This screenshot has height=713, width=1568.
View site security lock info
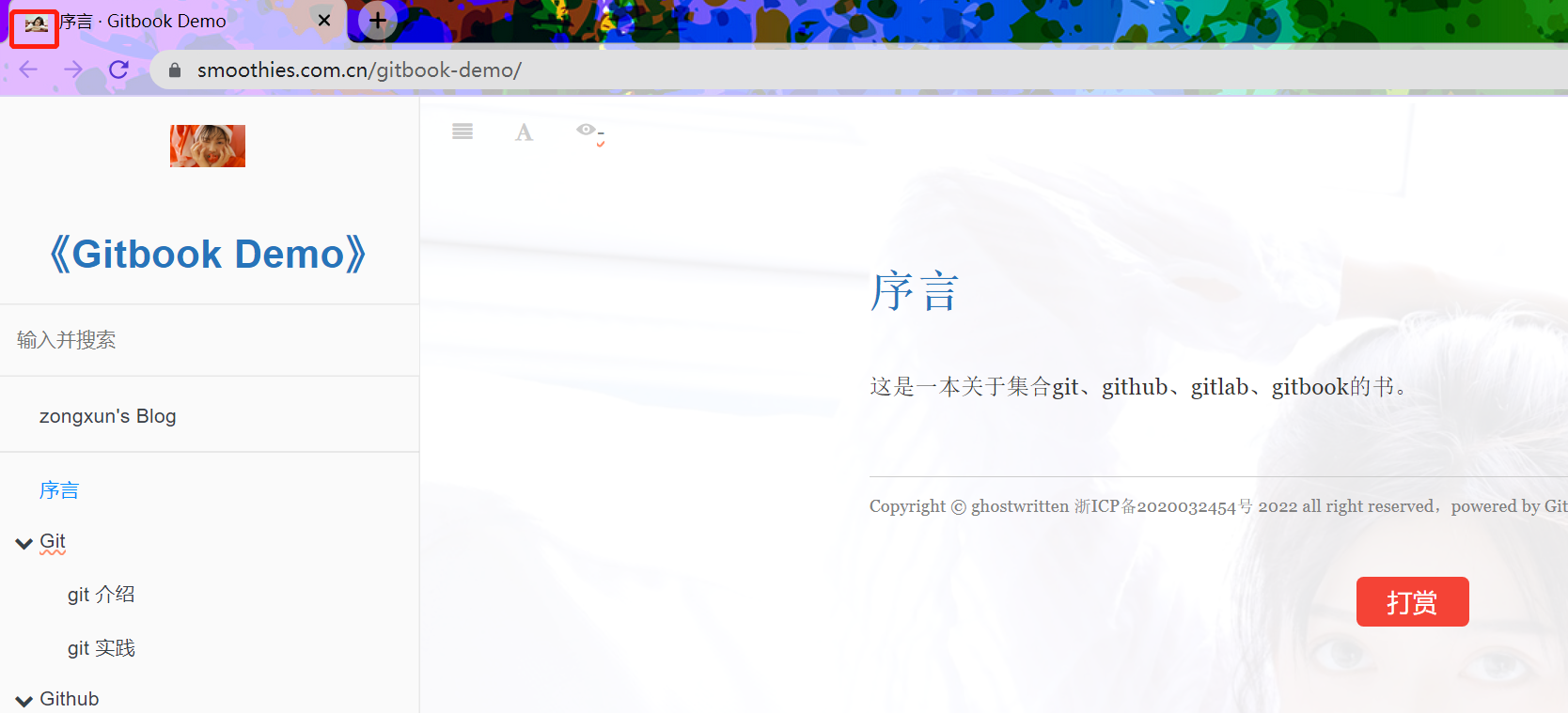tap(175, 70)
